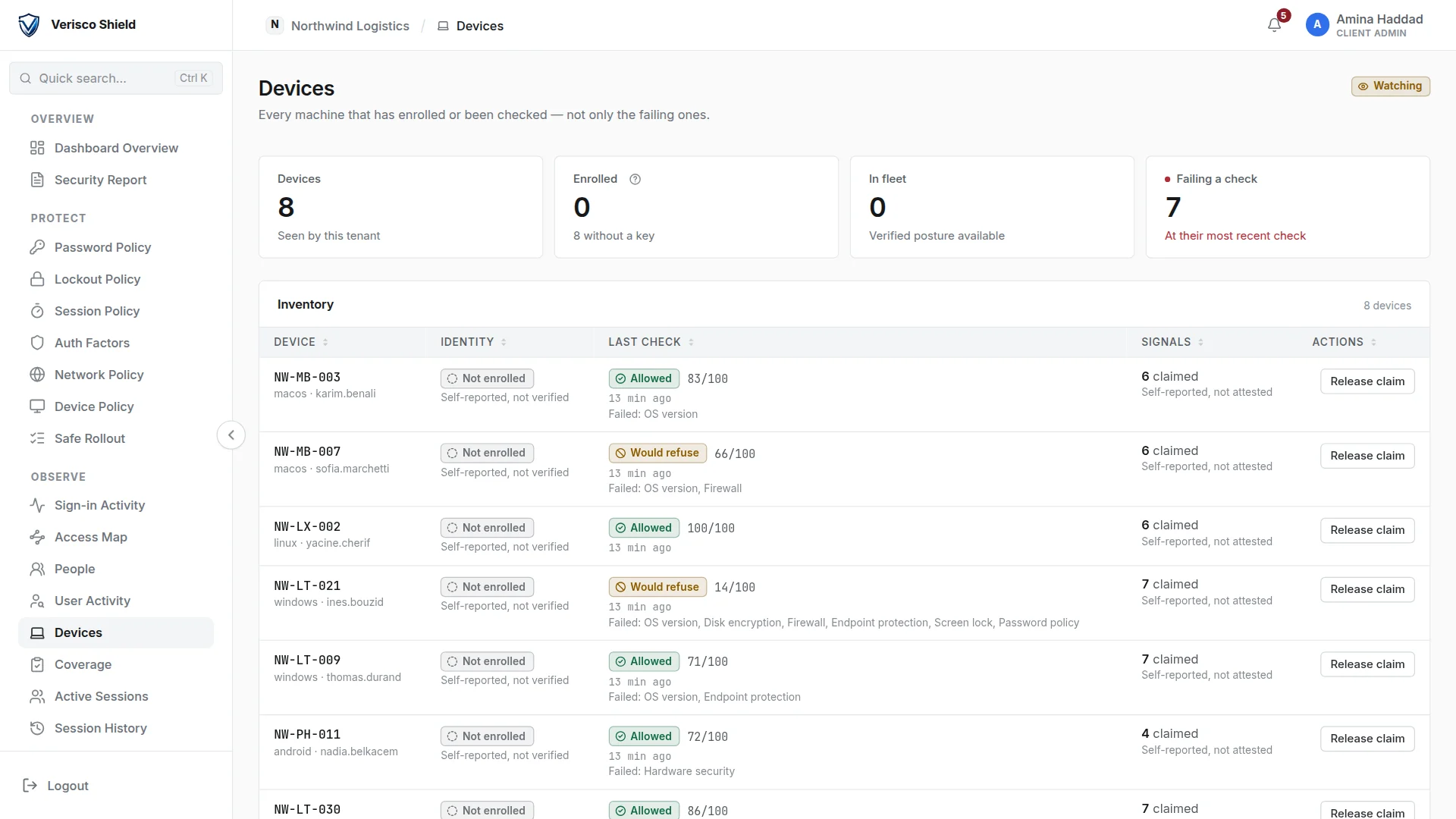Open the People menu item
This screenshot has height=819, width=1456.
coord(116,569)
